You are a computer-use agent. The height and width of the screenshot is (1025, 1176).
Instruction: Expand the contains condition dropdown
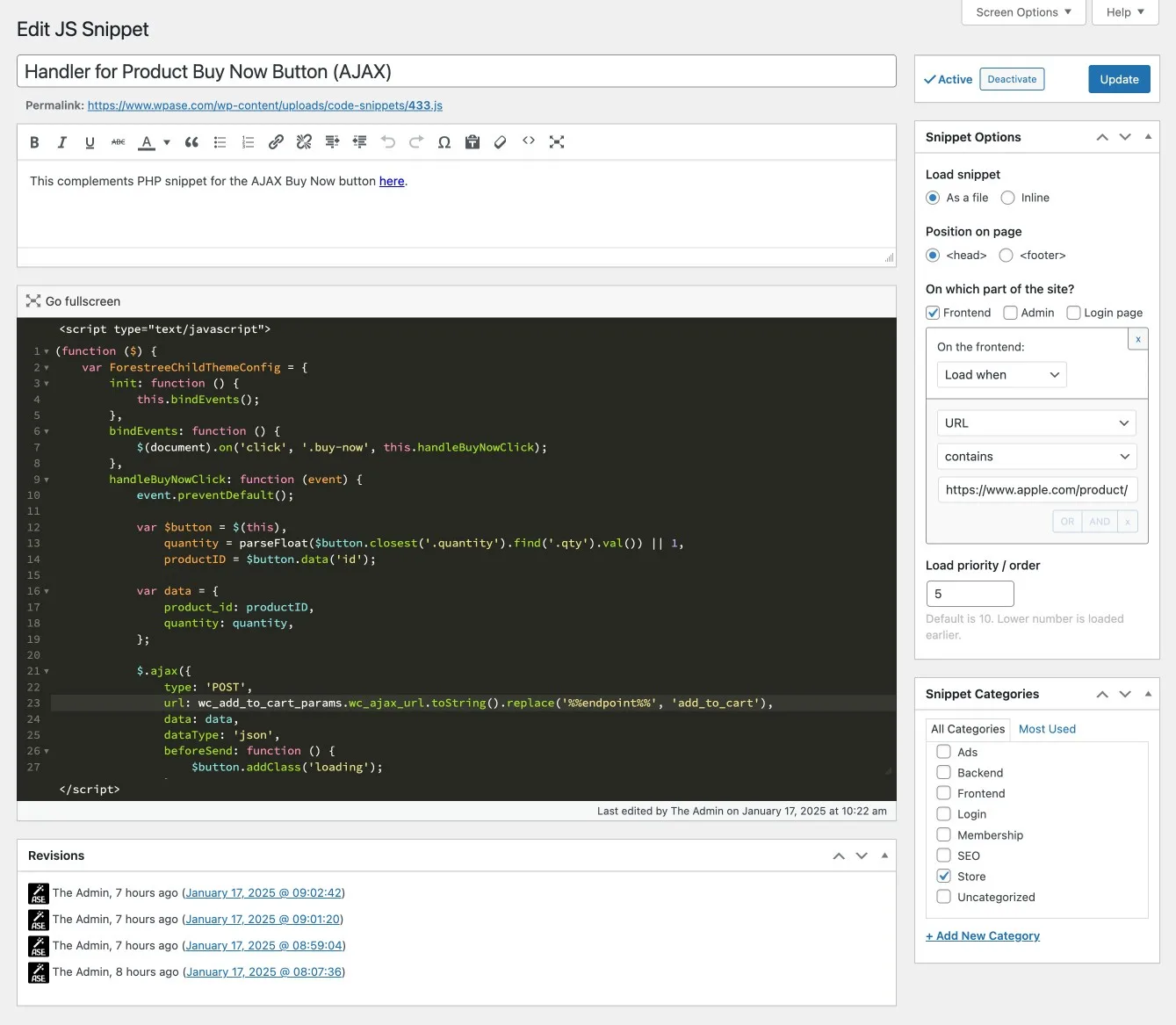[x=1036, y=457]
